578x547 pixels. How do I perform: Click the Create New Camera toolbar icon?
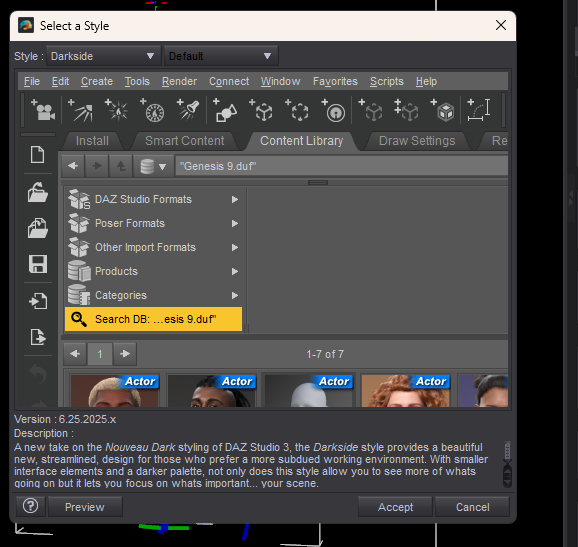43,110
